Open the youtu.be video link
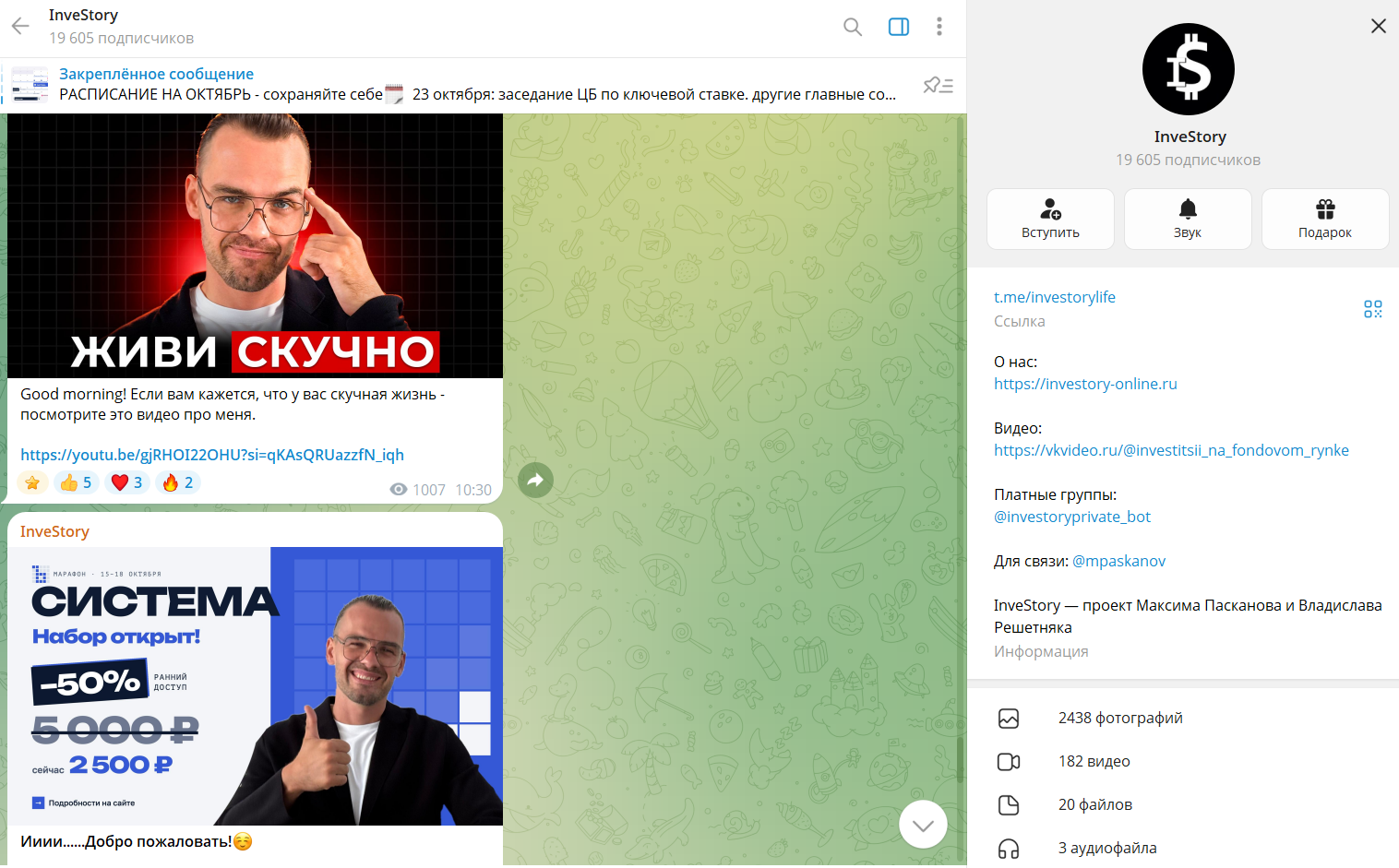The width and height of the screenshot is (1399, 868). pyautogui.click(x=212, y=455)
